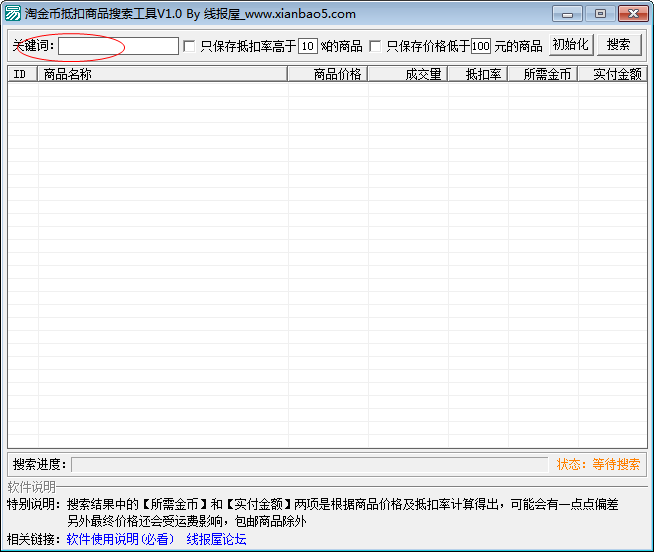Sort by 商品名称 column header
The image size is (654, 552).
(162, 74)
